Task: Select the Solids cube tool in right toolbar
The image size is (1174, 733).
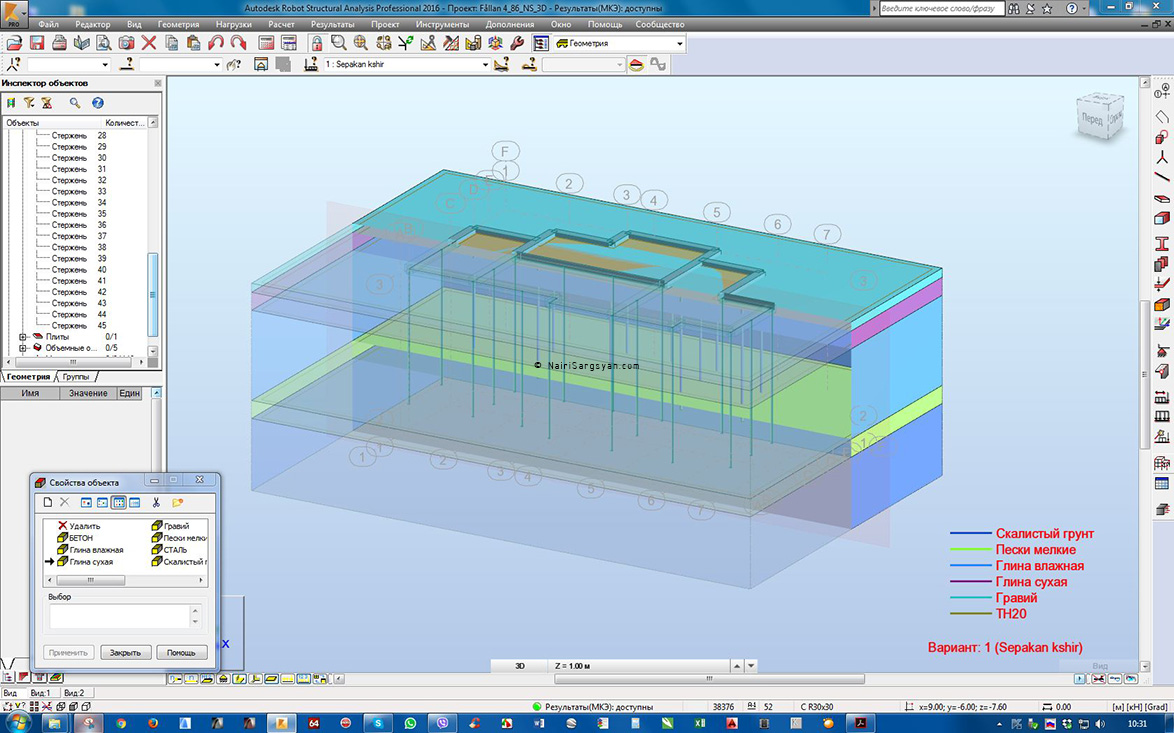Action: (x=1161, y=219)
